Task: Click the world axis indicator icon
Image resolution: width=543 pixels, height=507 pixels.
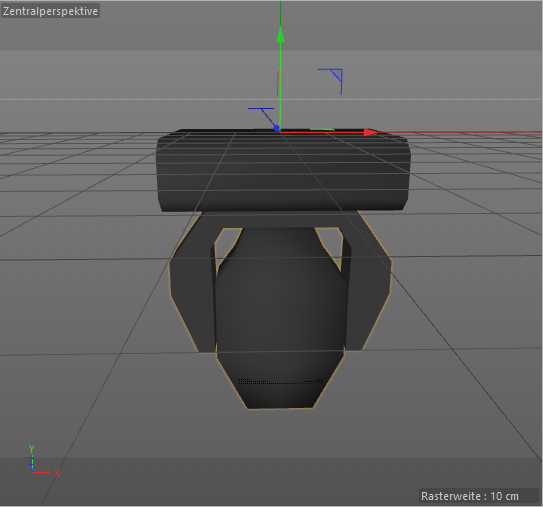Action: point(43,462)
